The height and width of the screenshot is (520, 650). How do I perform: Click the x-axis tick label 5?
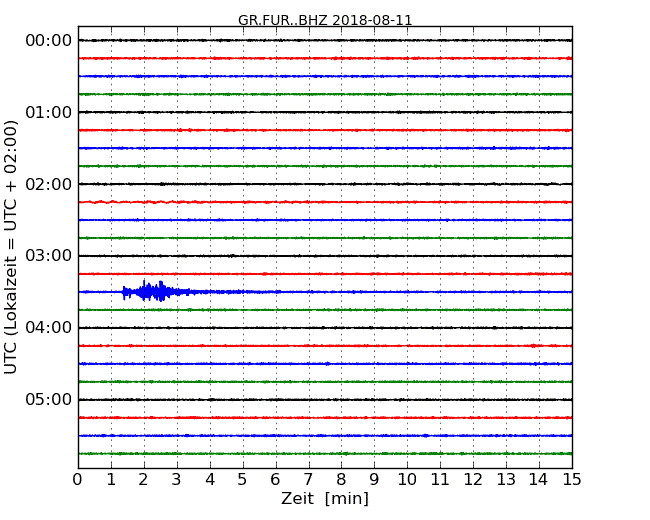243,480
